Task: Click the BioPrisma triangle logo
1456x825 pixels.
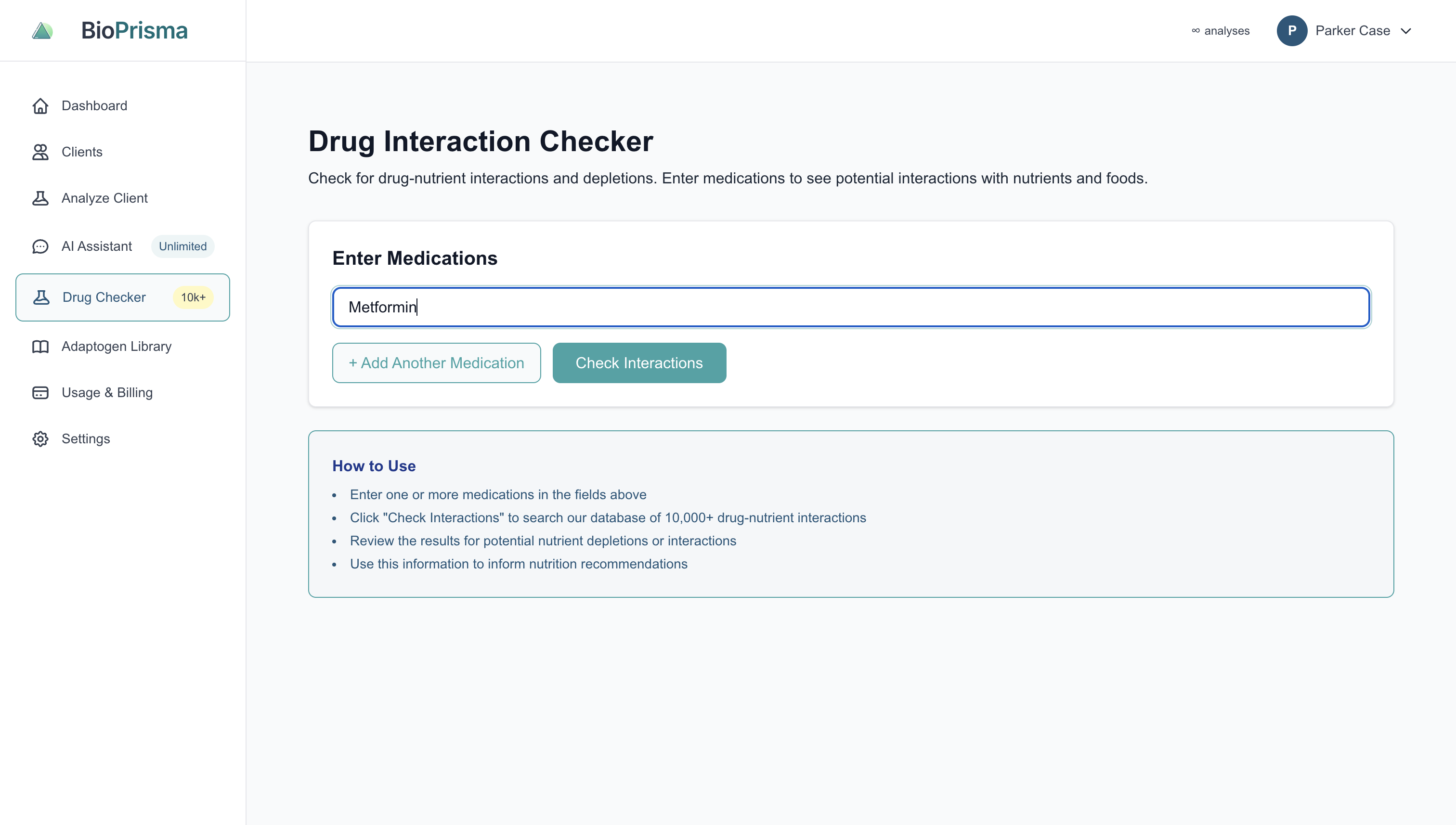Action: [x=42, y=30]
